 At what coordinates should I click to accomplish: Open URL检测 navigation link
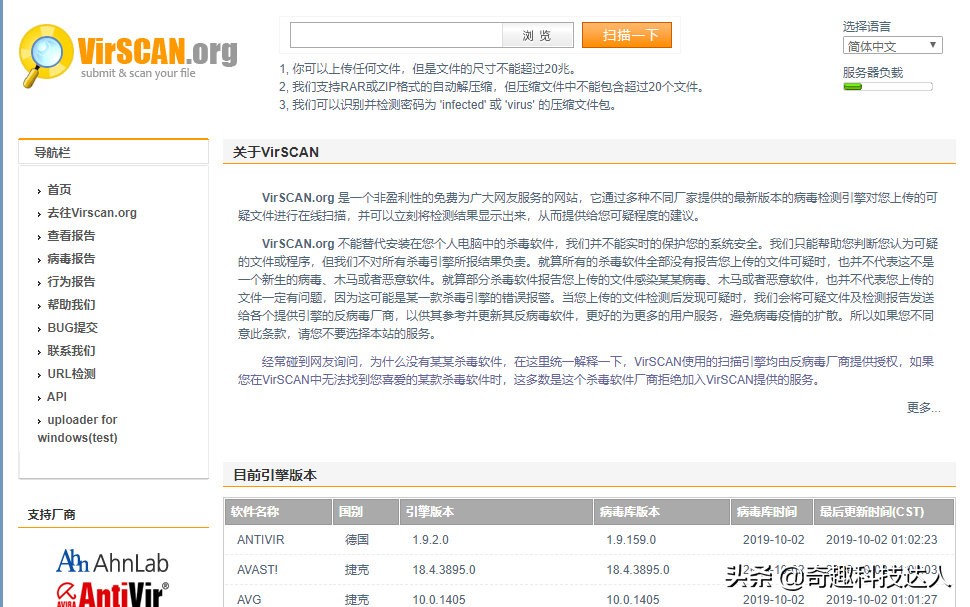[71, 374]
